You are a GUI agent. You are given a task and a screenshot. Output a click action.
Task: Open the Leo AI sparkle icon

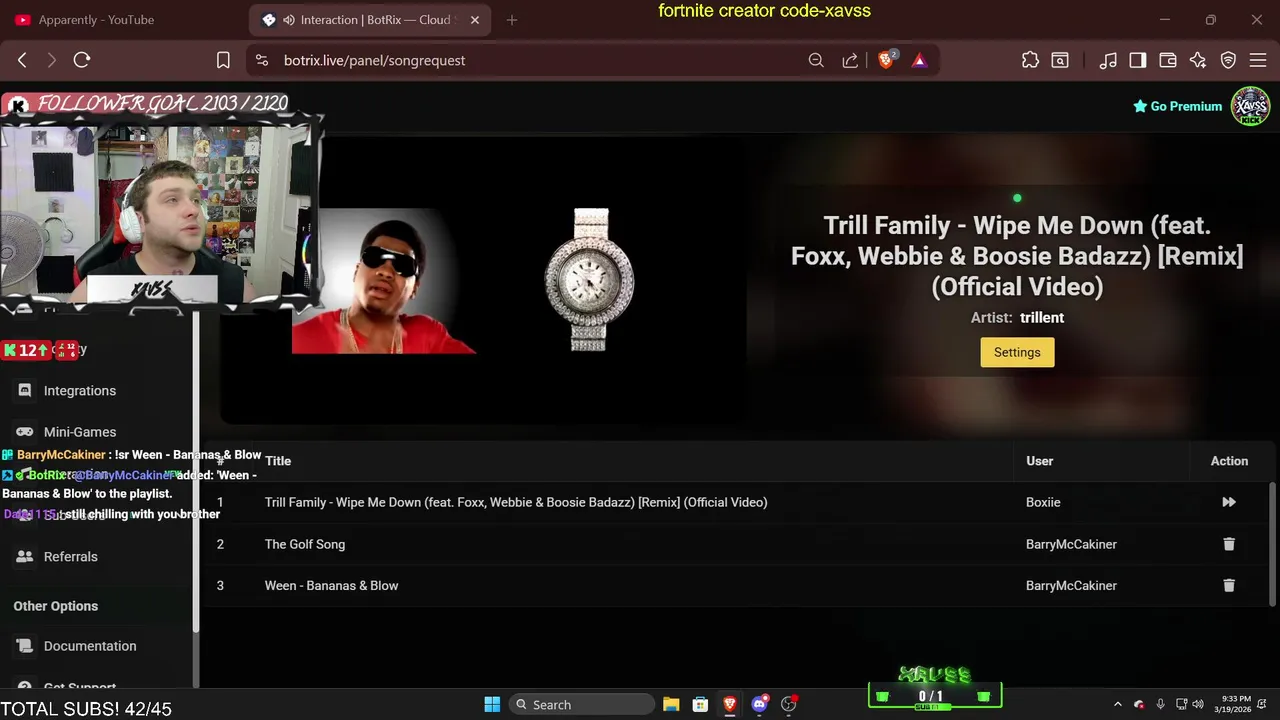(1198, 60)
